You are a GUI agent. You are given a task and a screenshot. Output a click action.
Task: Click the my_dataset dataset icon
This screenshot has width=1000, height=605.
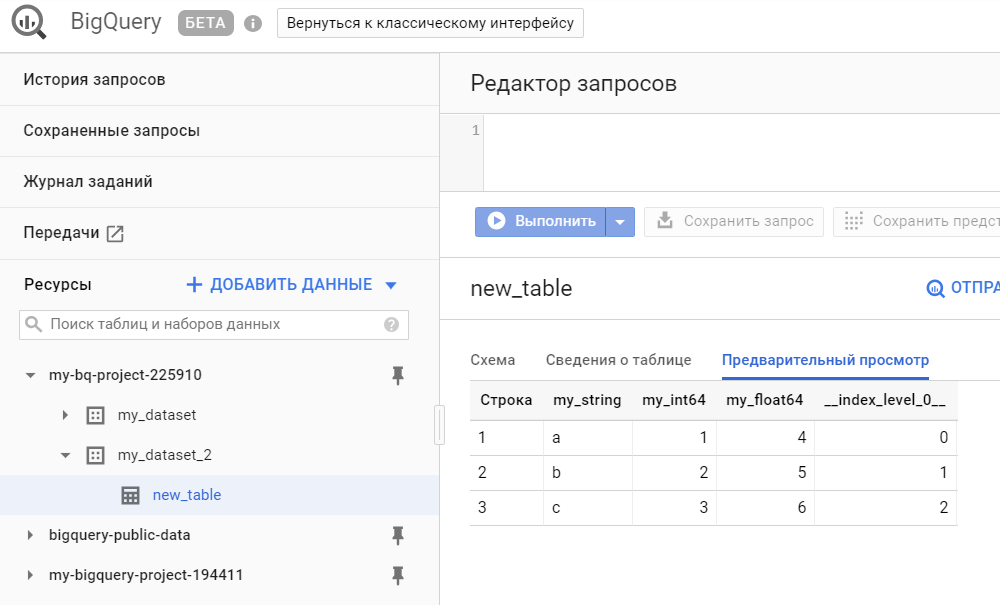pyautogui.click(x=95, y=415)
